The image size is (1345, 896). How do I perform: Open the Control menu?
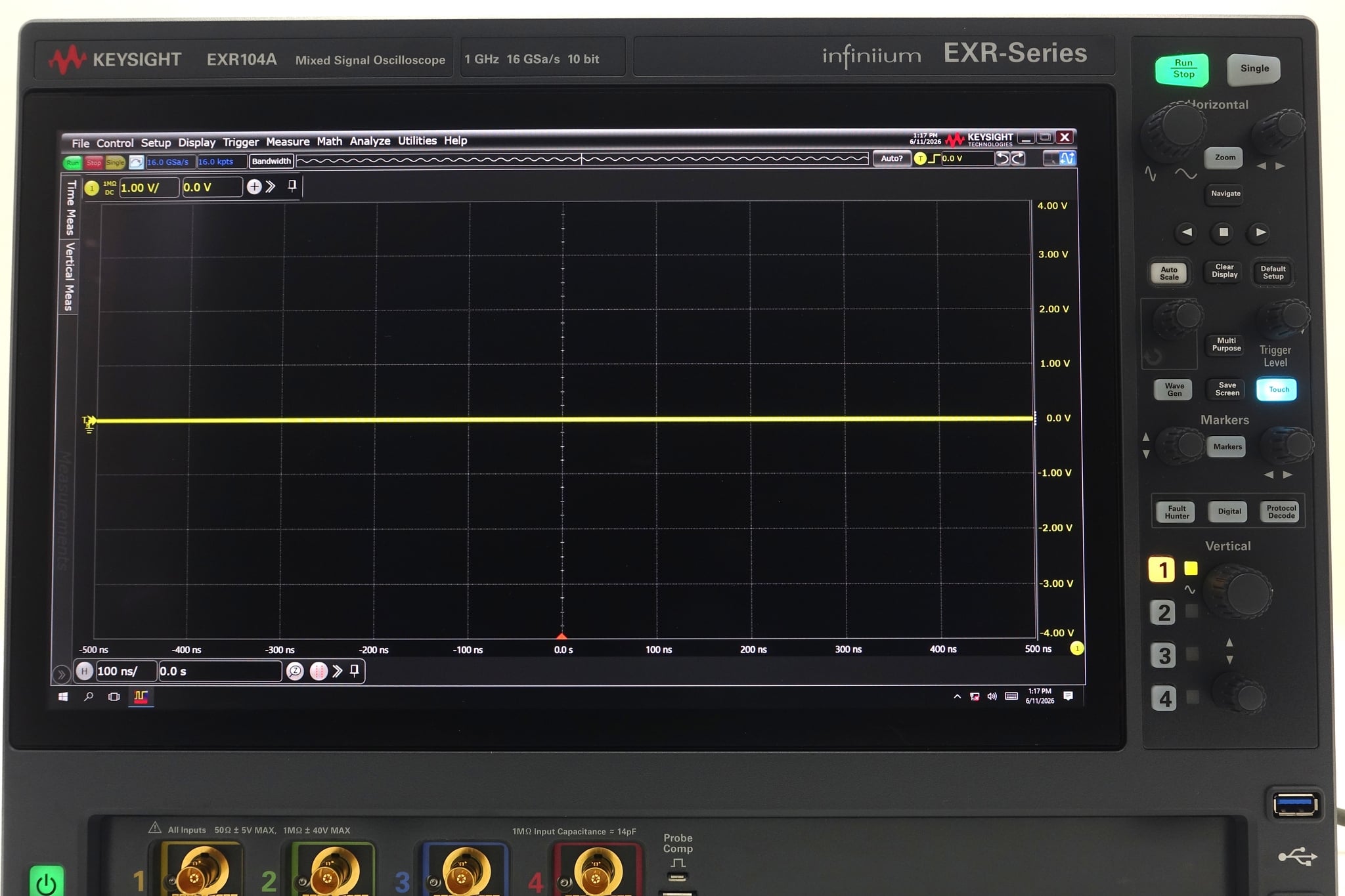115,143
